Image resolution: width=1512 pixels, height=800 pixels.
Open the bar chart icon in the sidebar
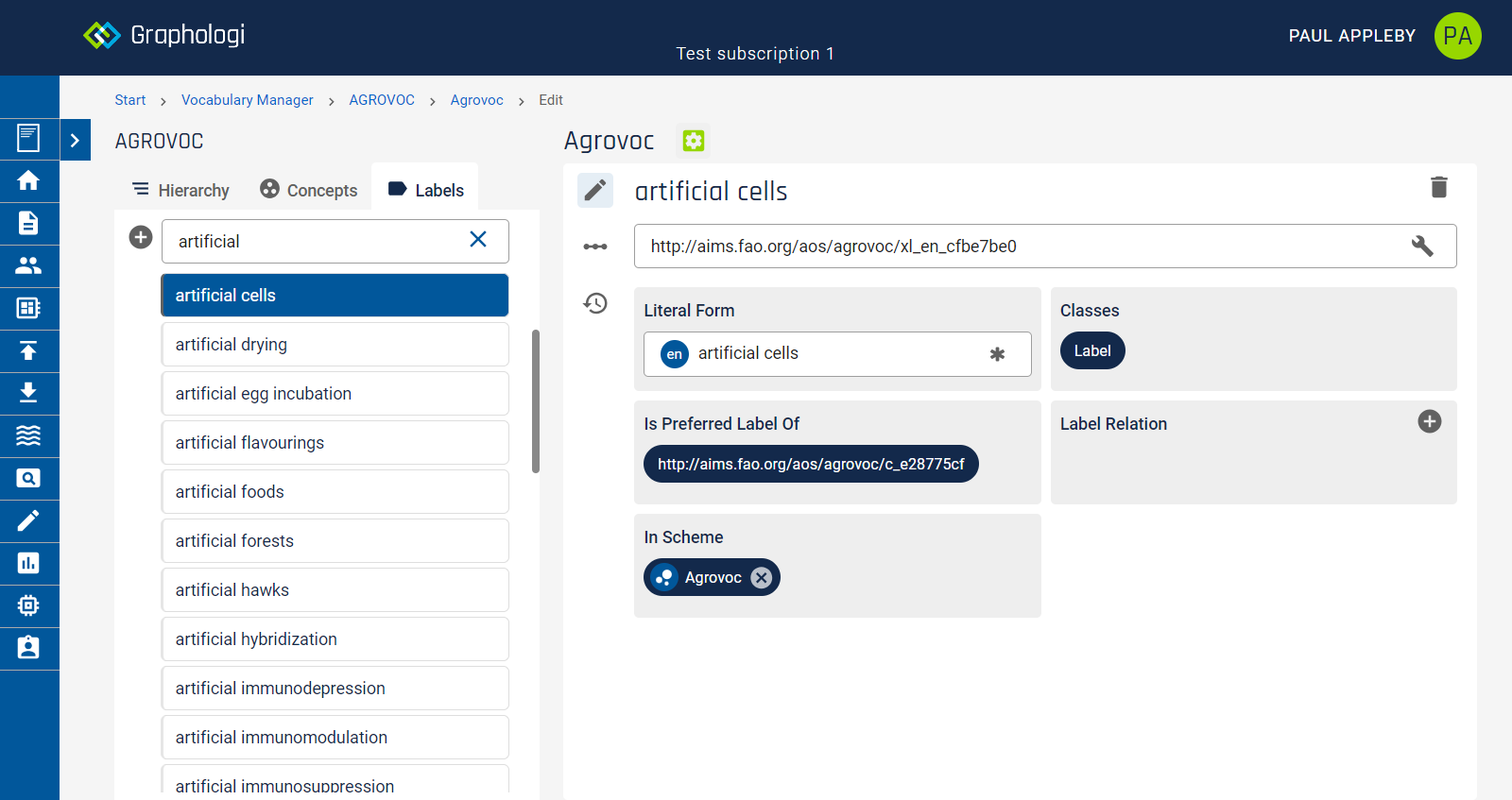[x=28, y=563]
